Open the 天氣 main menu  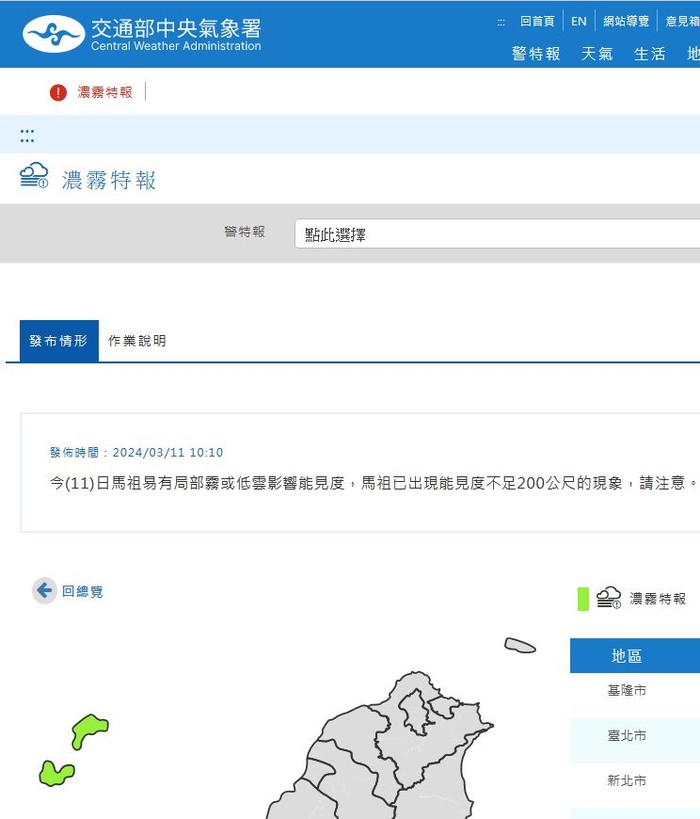597,54
